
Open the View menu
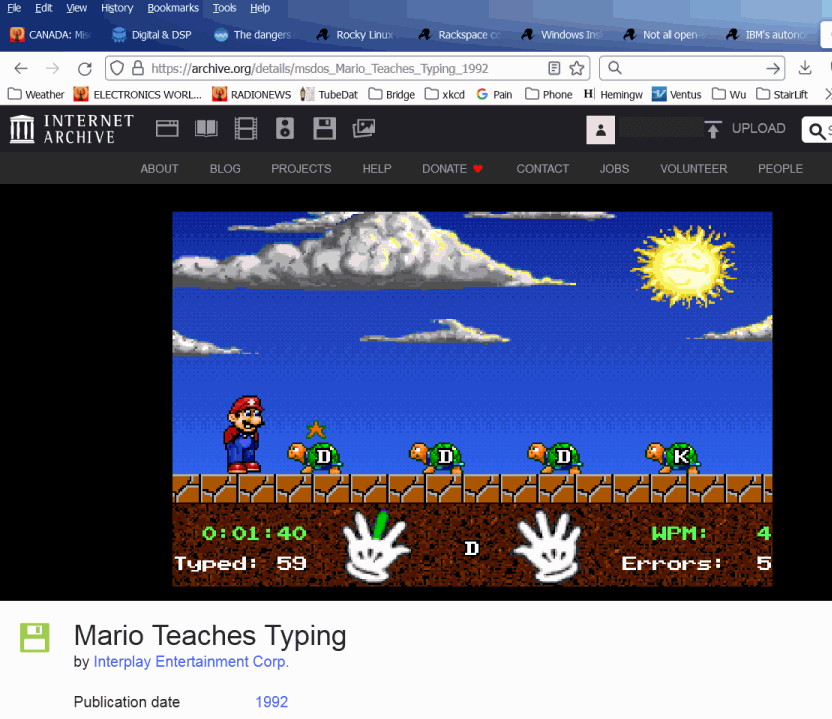[x=76, y=8]
